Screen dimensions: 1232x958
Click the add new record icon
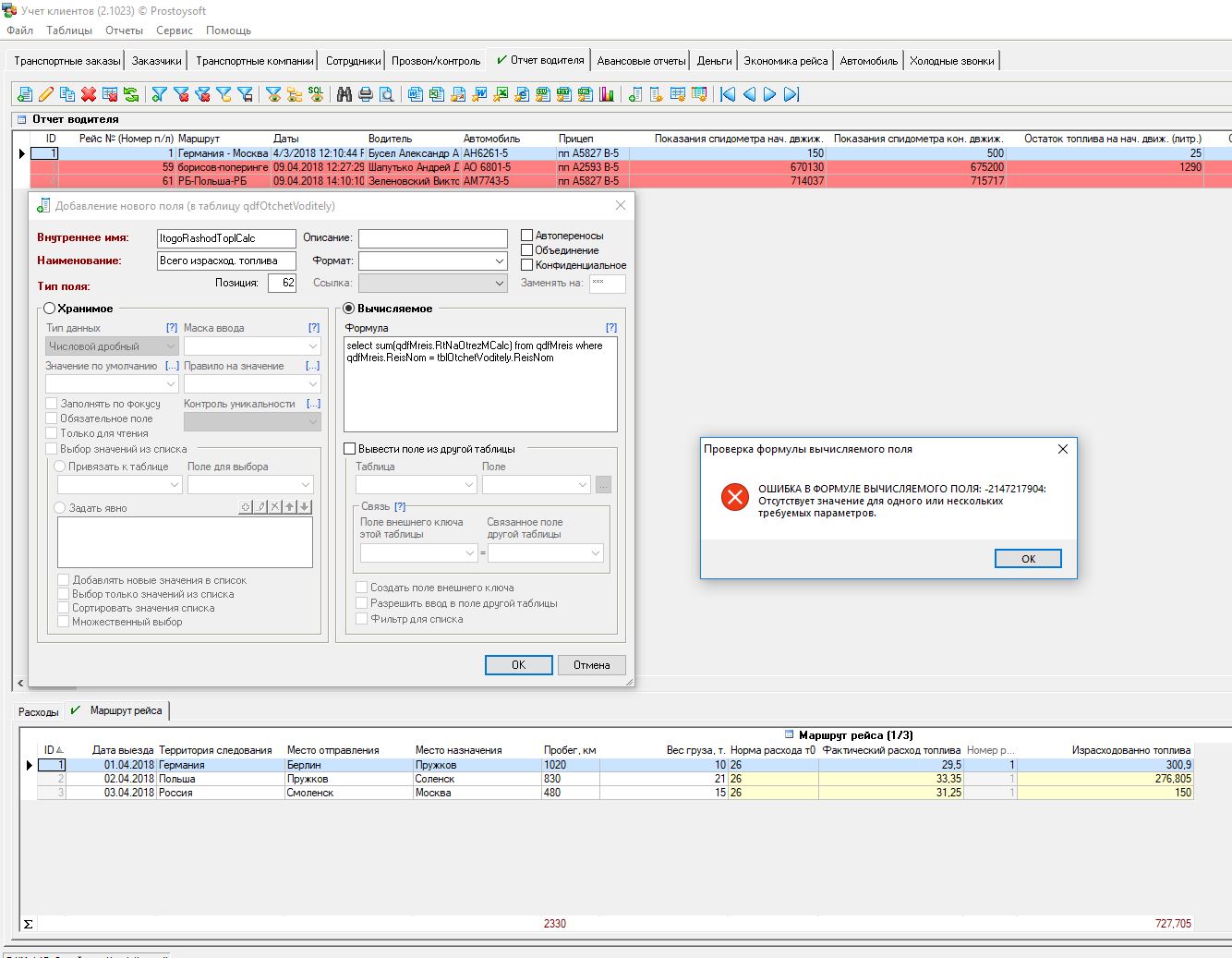[26, 94]
